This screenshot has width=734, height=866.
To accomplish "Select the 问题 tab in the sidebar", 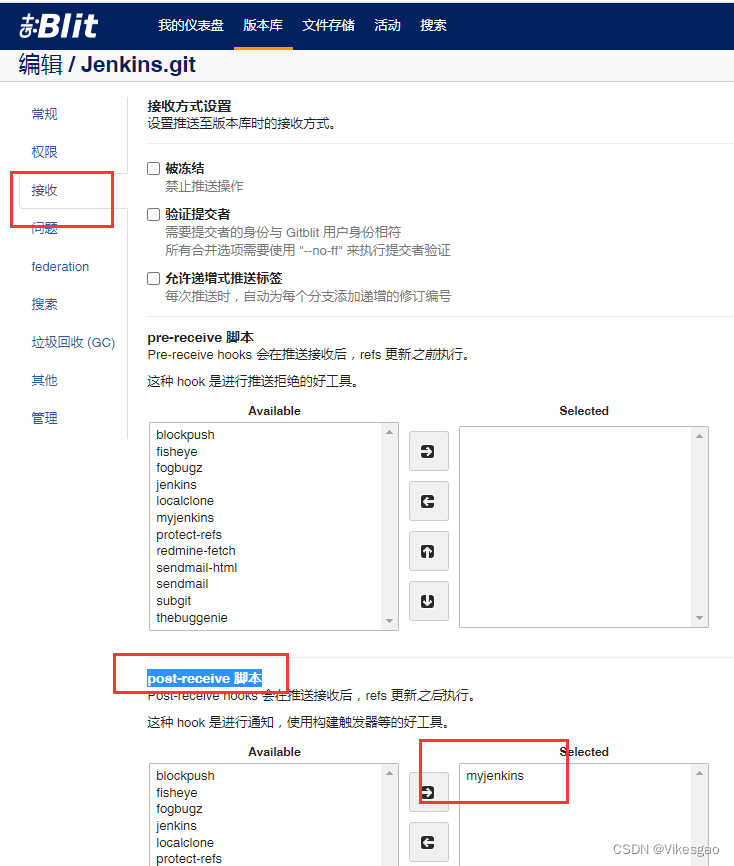I will pyautogui.click(x=45, y=228).
